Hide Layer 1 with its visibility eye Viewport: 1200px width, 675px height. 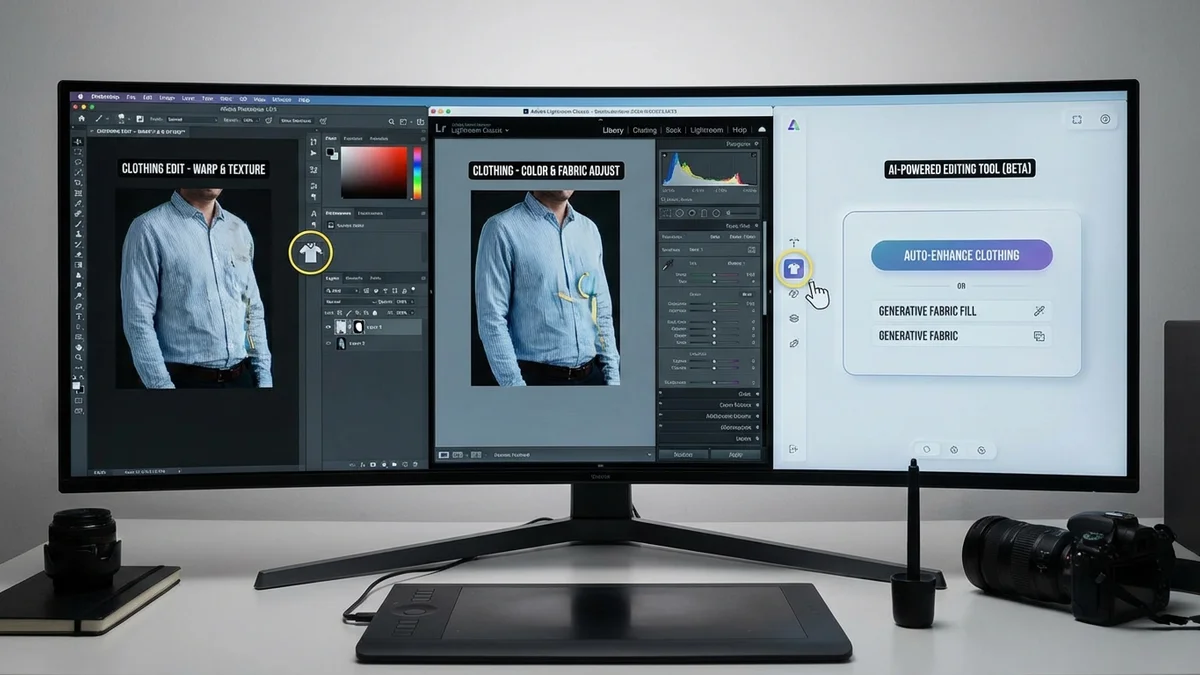tap(326, 326)
